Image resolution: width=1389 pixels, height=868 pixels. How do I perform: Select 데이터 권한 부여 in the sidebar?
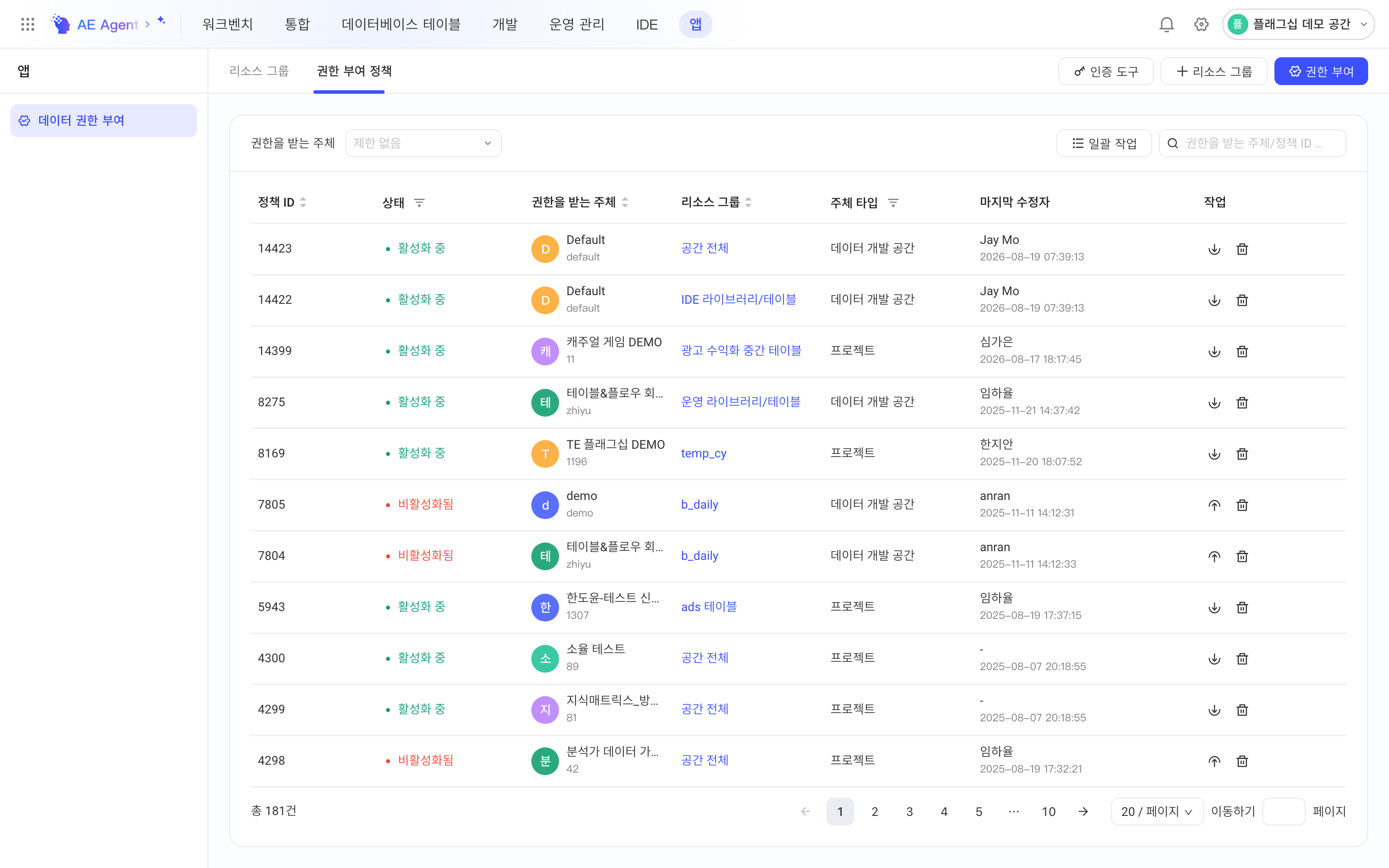(x=103, y=121)
